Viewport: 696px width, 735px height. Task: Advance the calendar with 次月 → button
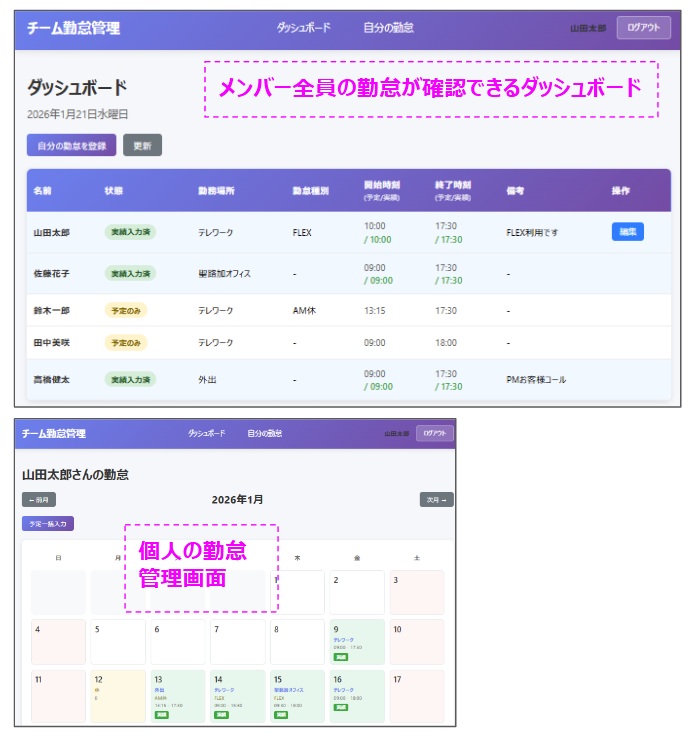point(436,500)
